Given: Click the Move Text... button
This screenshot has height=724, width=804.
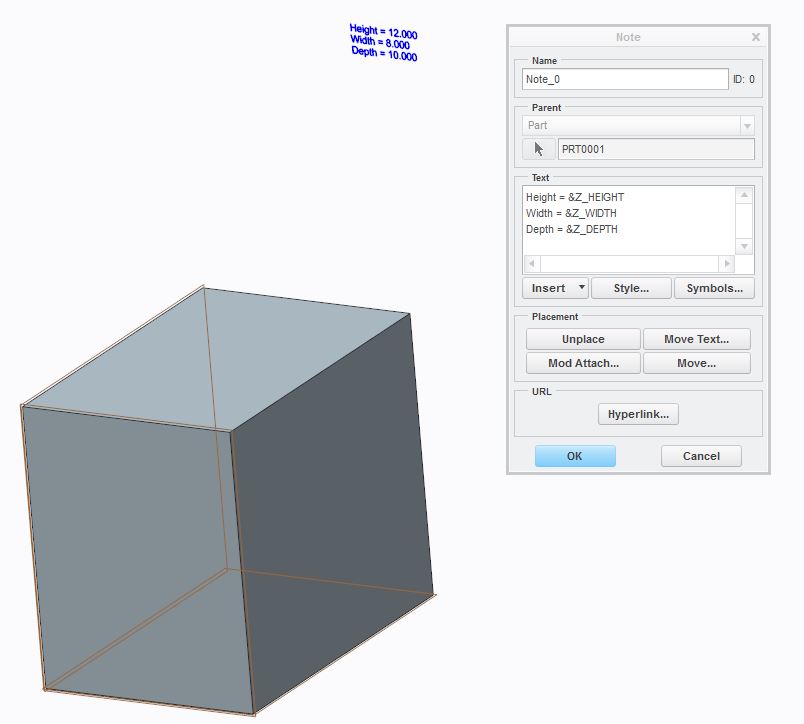Looking at the screenshot, I should coord(696,339).
